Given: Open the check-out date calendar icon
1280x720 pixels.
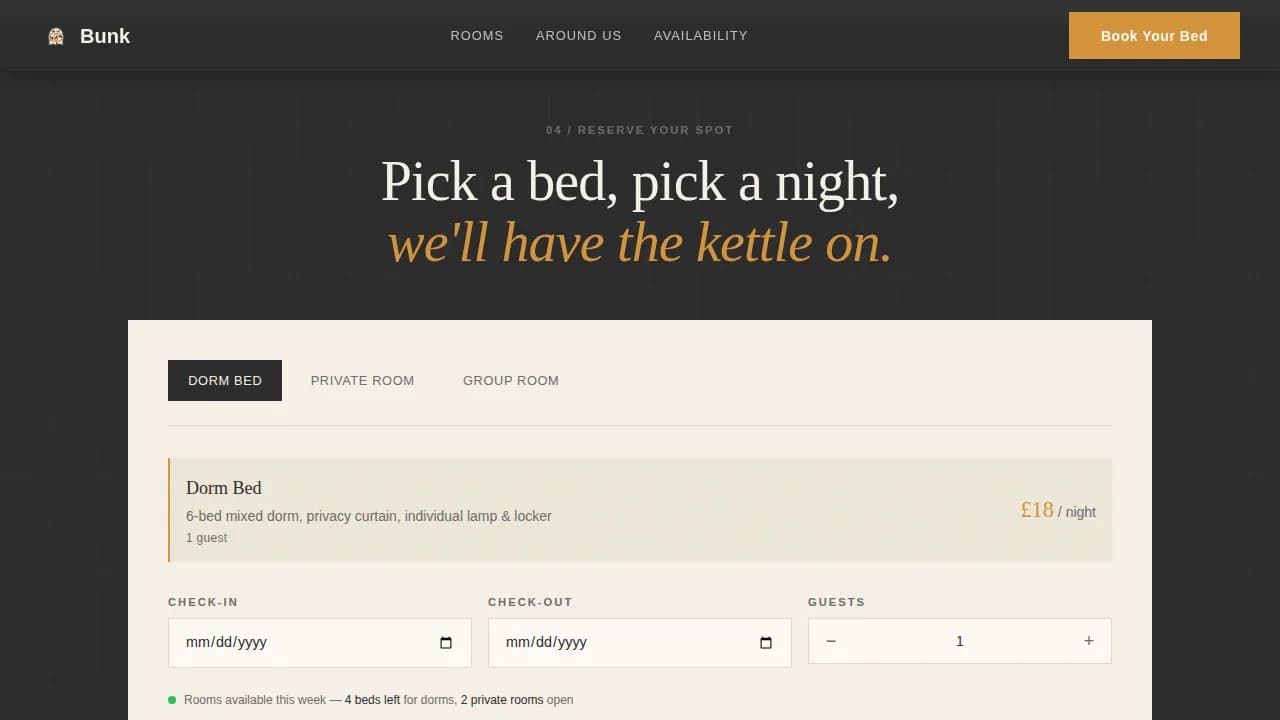Looking at the screenshot, I should pos(766,643).
